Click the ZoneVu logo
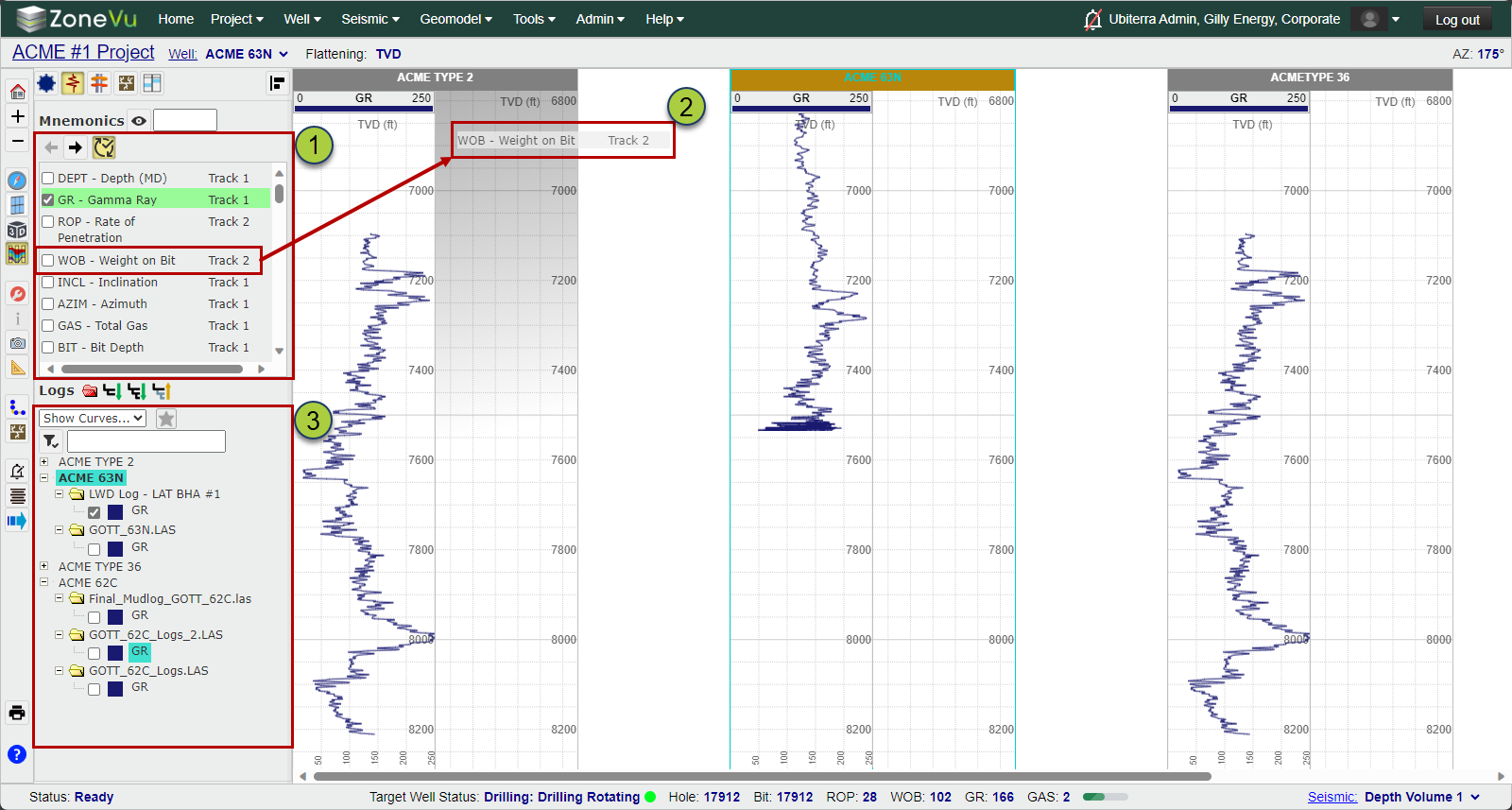Viewport: 1512px width, 810px height. 77,19
